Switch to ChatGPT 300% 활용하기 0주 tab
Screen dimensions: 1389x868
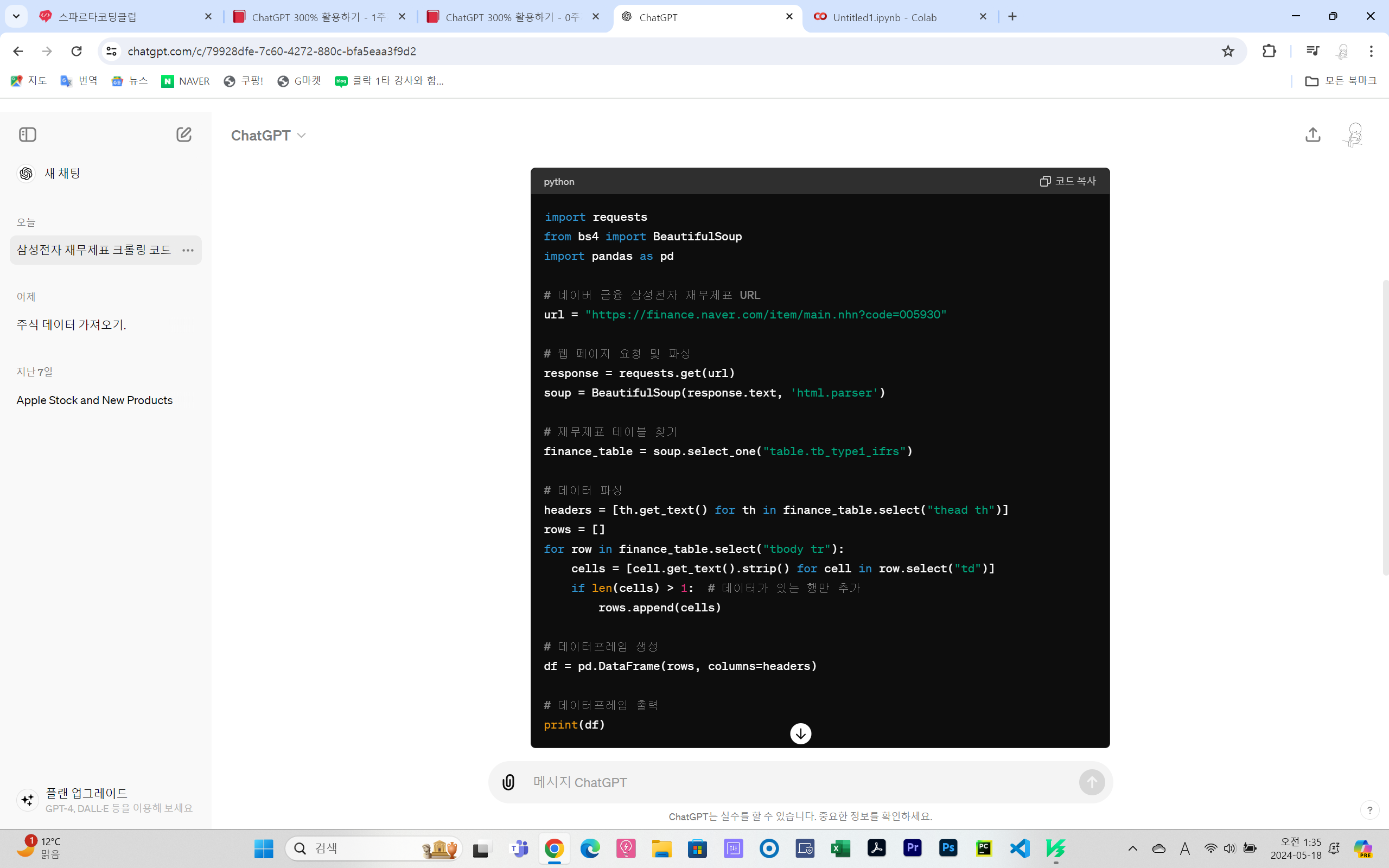(x=512, y=17)
